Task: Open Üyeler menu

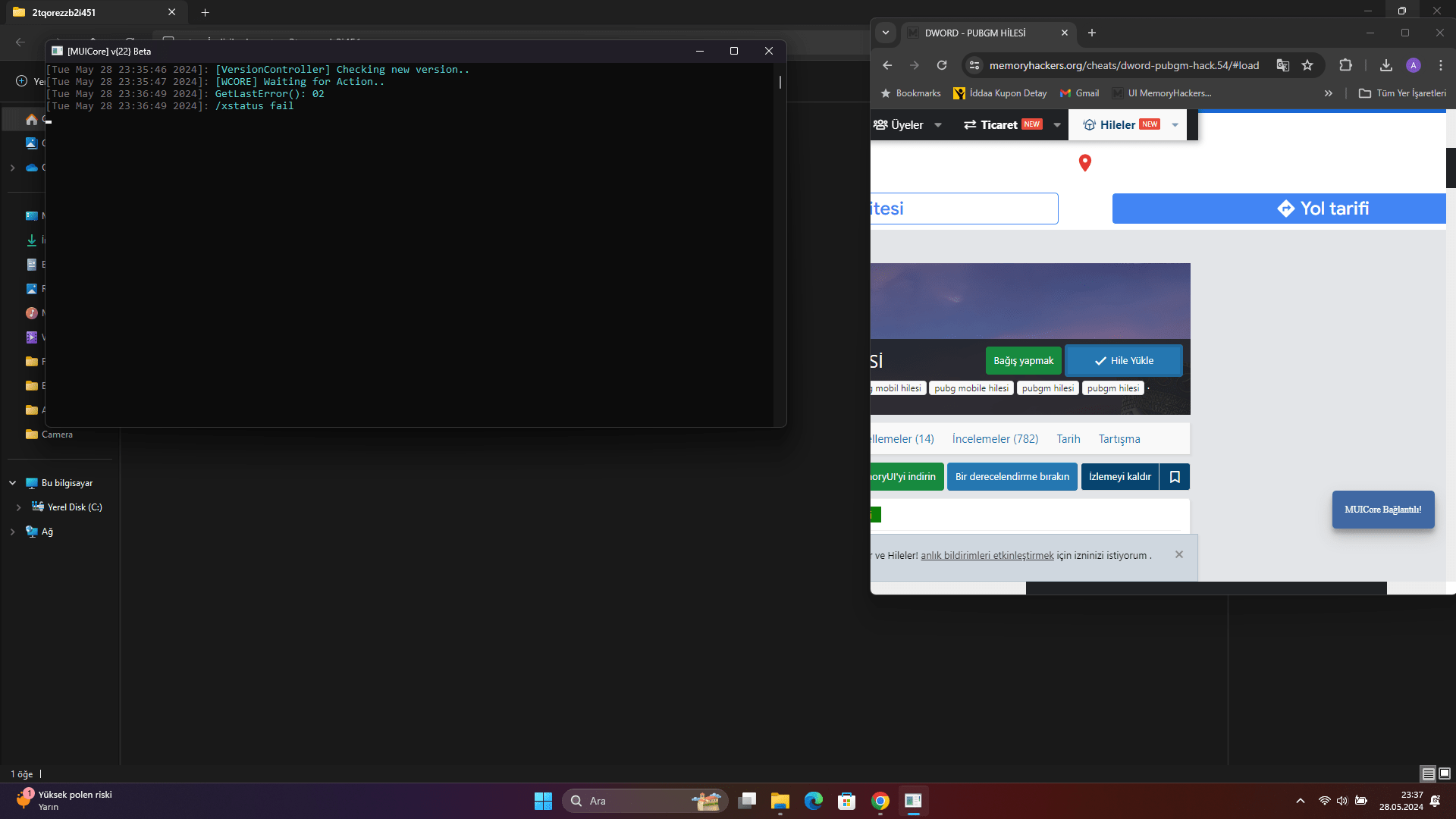Action: 899,125
